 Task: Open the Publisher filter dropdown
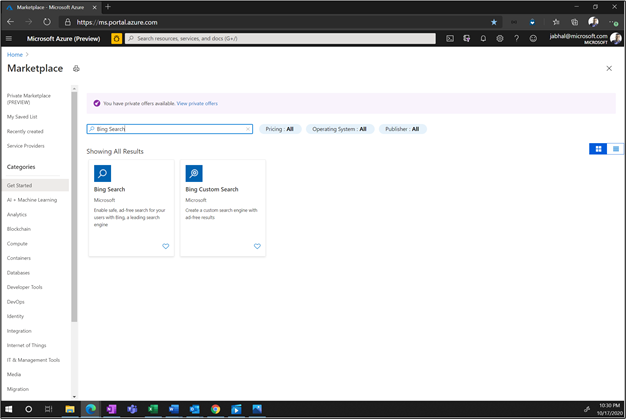(402, 129)
